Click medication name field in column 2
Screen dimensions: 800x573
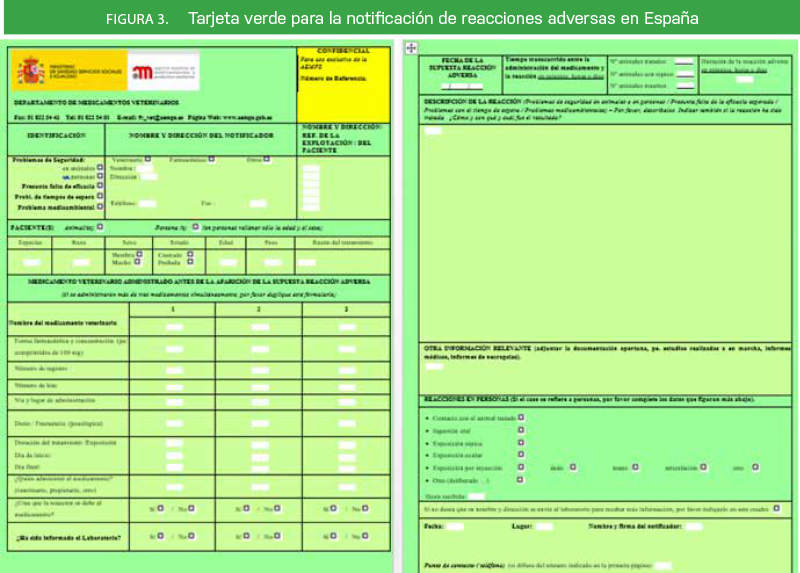[260, 327]
